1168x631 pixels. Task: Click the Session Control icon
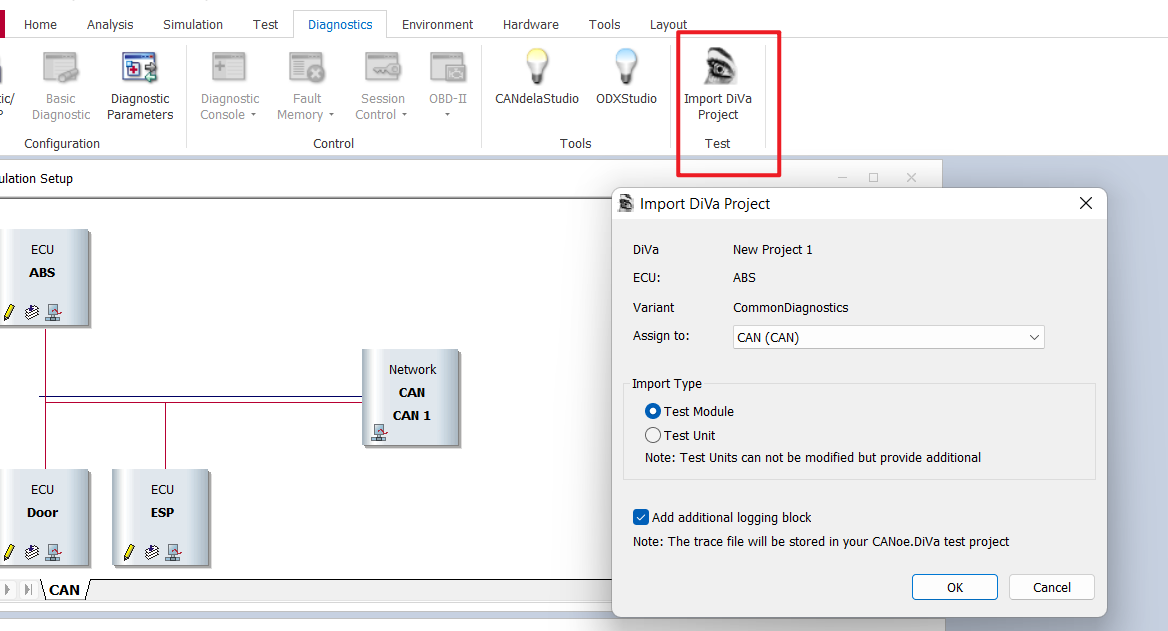coord(382,69)
